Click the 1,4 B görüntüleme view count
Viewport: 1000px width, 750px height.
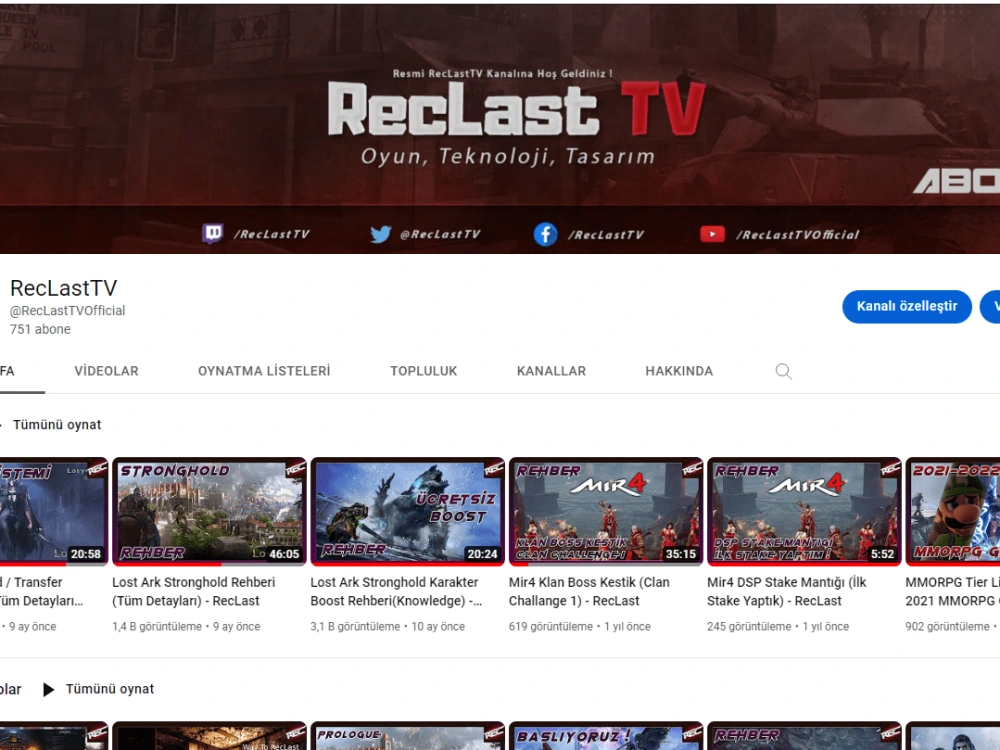[x=157, y=626]
